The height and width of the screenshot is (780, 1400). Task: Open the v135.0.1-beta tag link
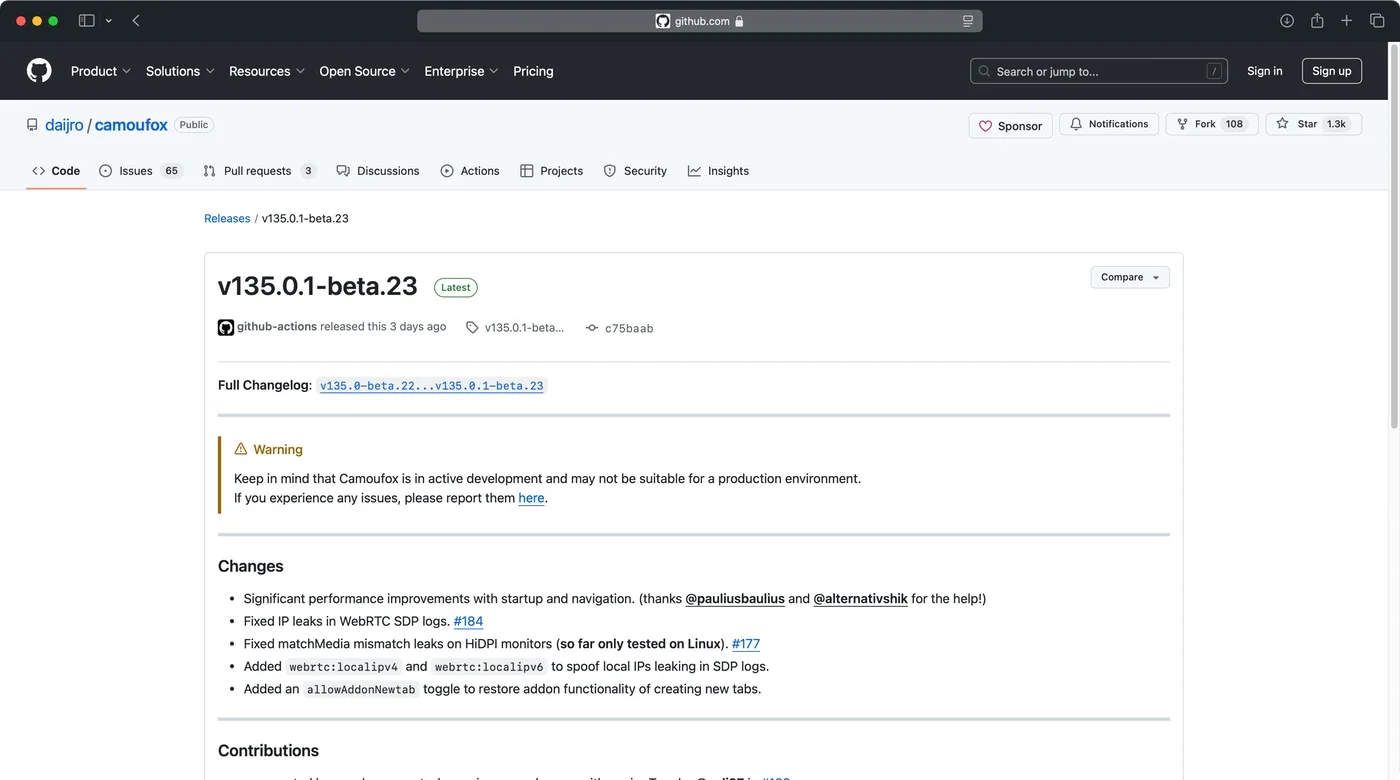coord(524,327)
